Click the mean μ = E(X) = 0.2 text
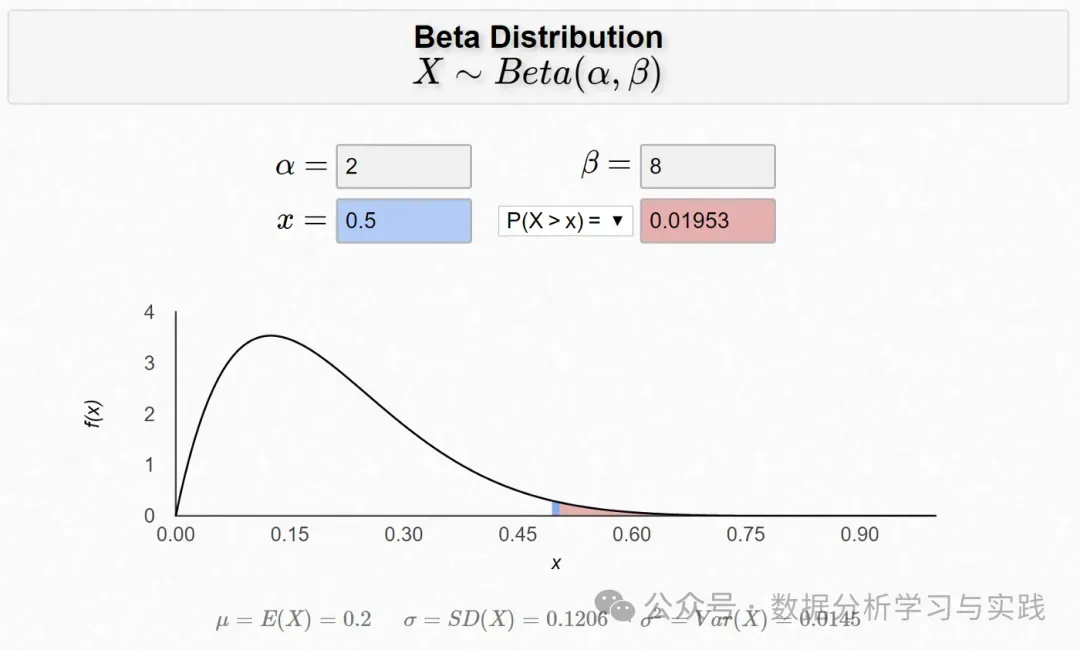 coord(293,620)
